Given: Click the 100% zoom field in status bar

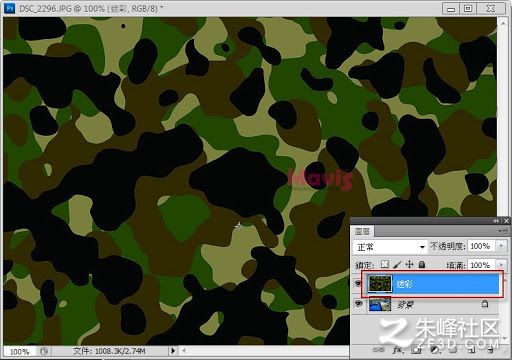Looking at the screenshot, I should coord(19,351).
